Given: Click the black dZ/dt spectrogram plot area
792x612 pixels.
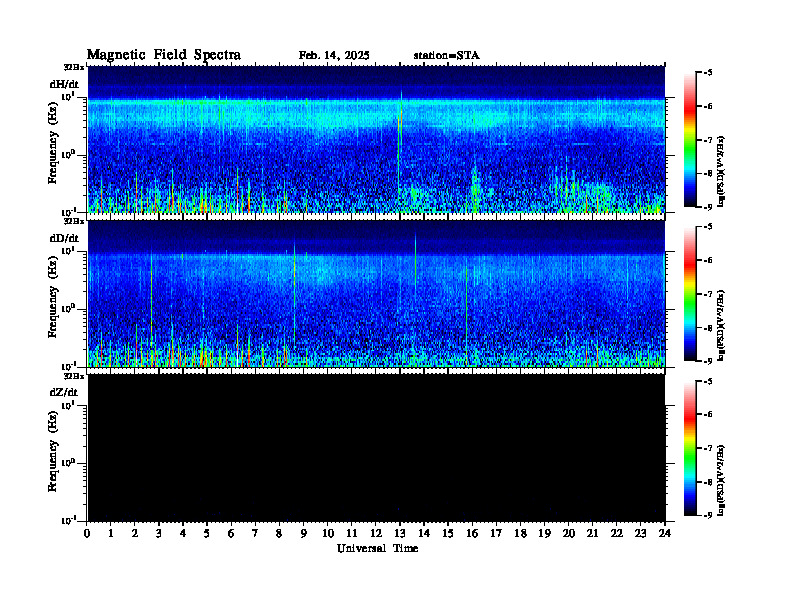Looking at the screenshot, I should pyautogui.click(x=376, y=448).
